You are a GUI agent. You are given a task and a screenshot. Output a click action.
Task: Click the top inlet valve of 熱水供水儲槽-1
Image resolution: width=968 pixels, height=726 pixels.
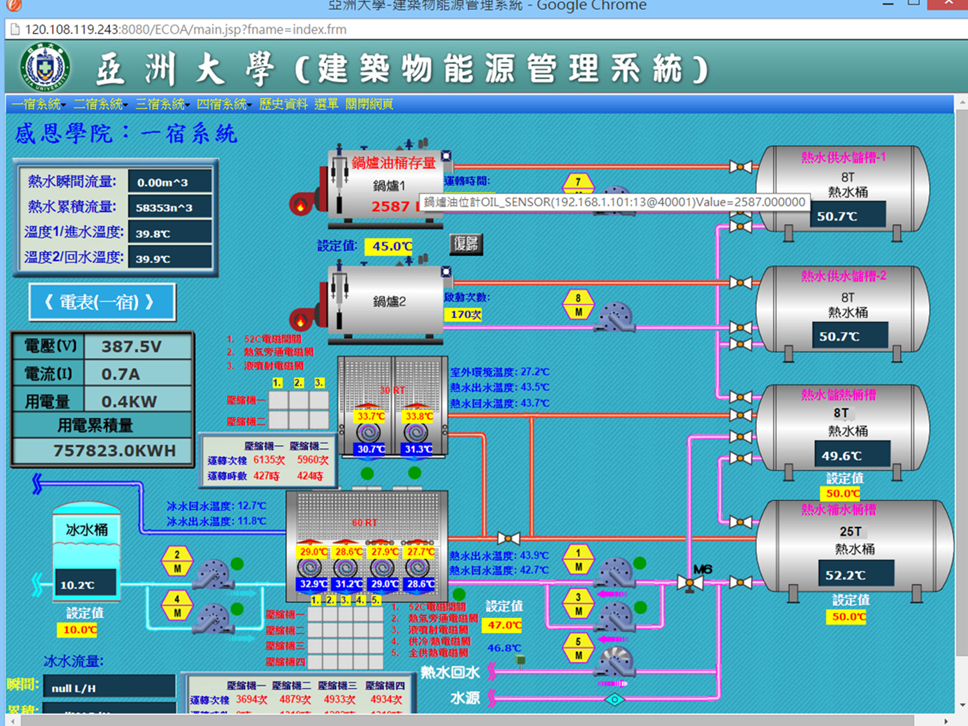(741, 166)
